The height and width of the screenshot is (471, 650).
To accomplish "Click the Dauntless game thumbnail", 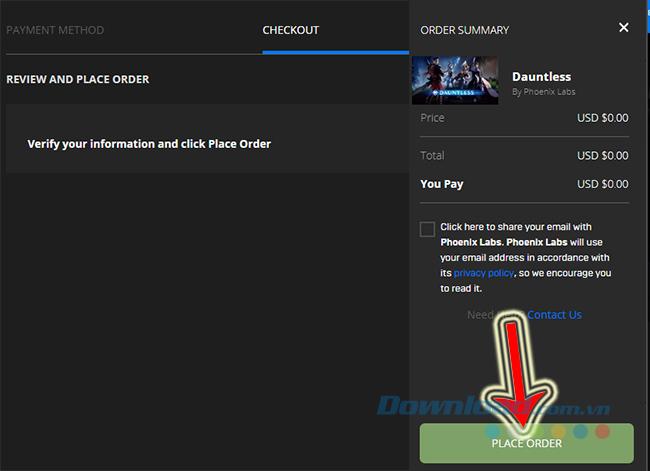I will 455,80.
